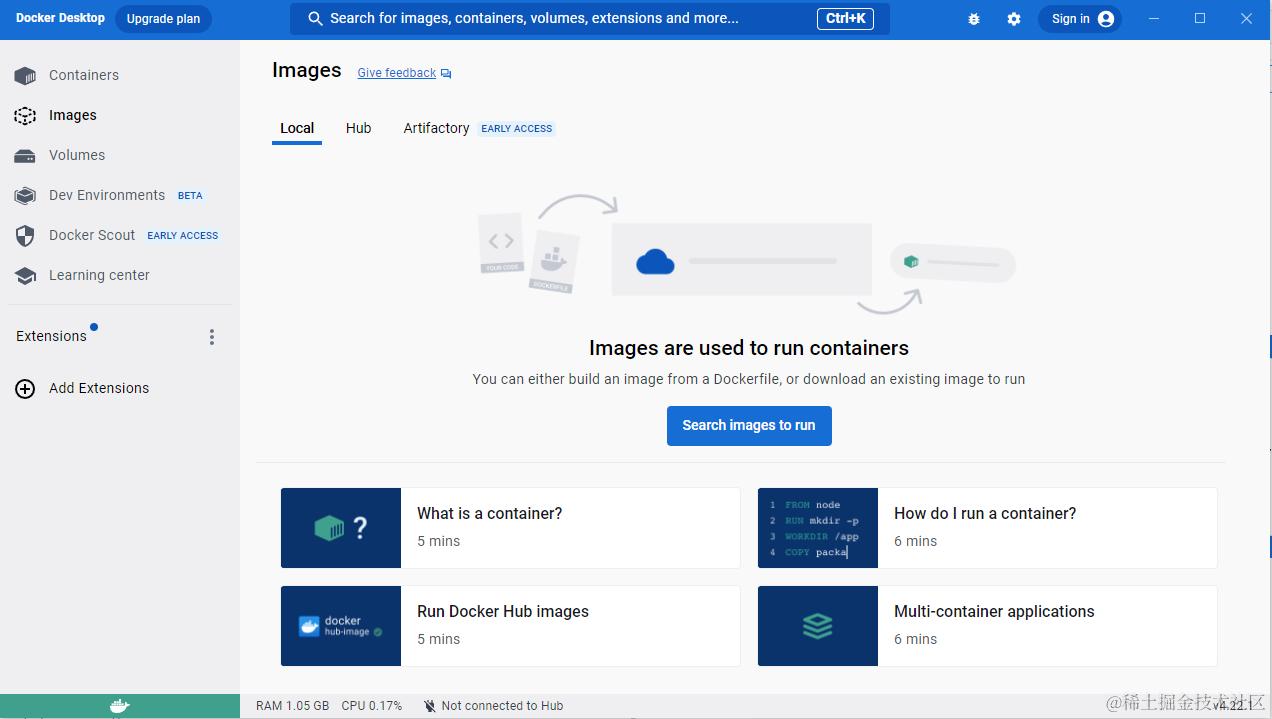Click the EARLY ACCESS badge beside Docker Scout

pyautogui.click(x=183, y=236)
